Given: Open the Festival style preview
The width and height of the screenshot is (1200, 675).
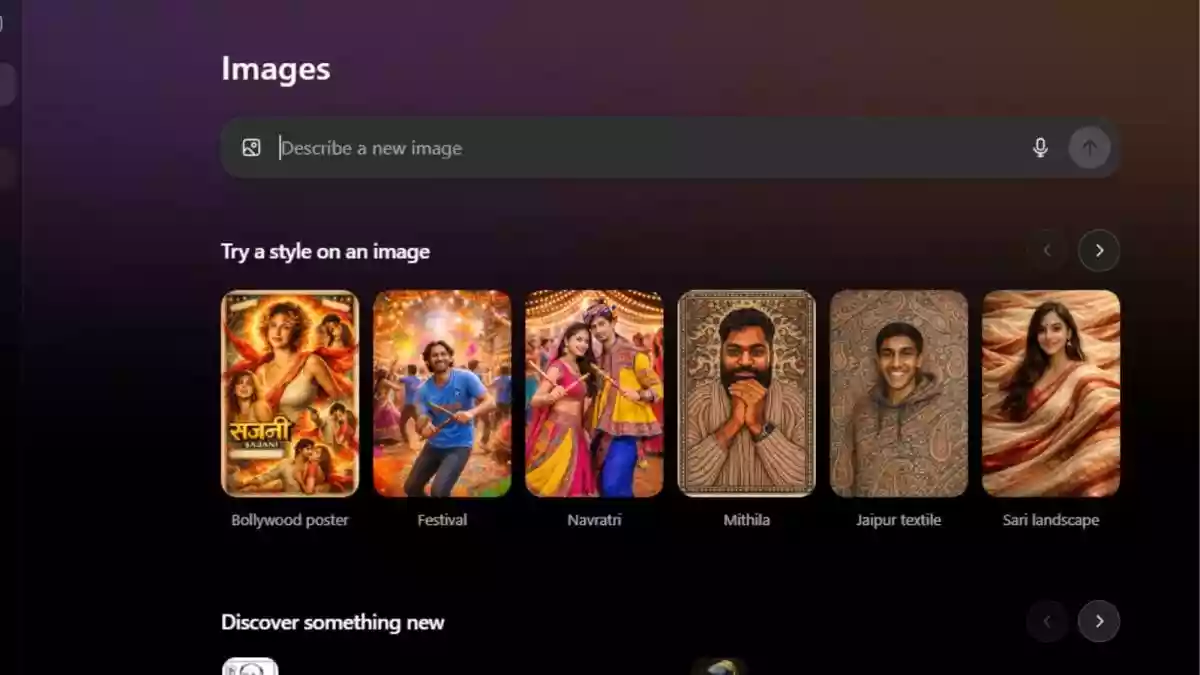Looking at the screenshot, I should (442, 394).
